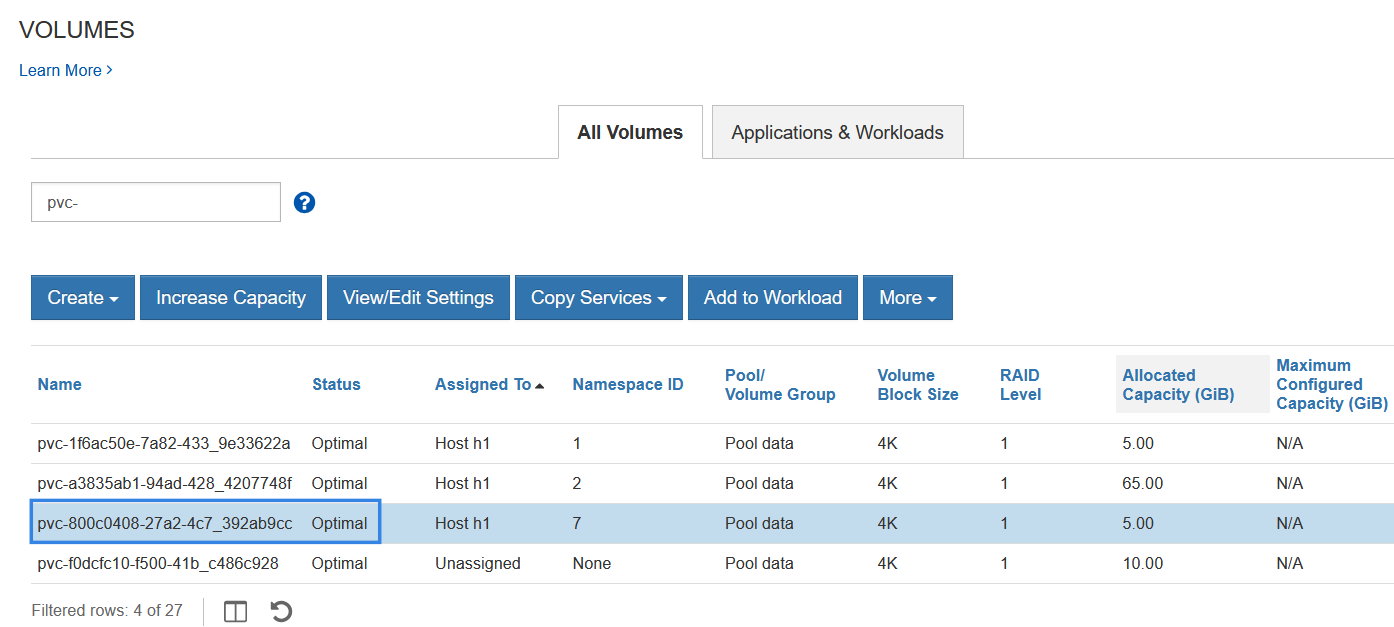
Task: Click View/Edit Settings button
Action: (x=418, y=298)
